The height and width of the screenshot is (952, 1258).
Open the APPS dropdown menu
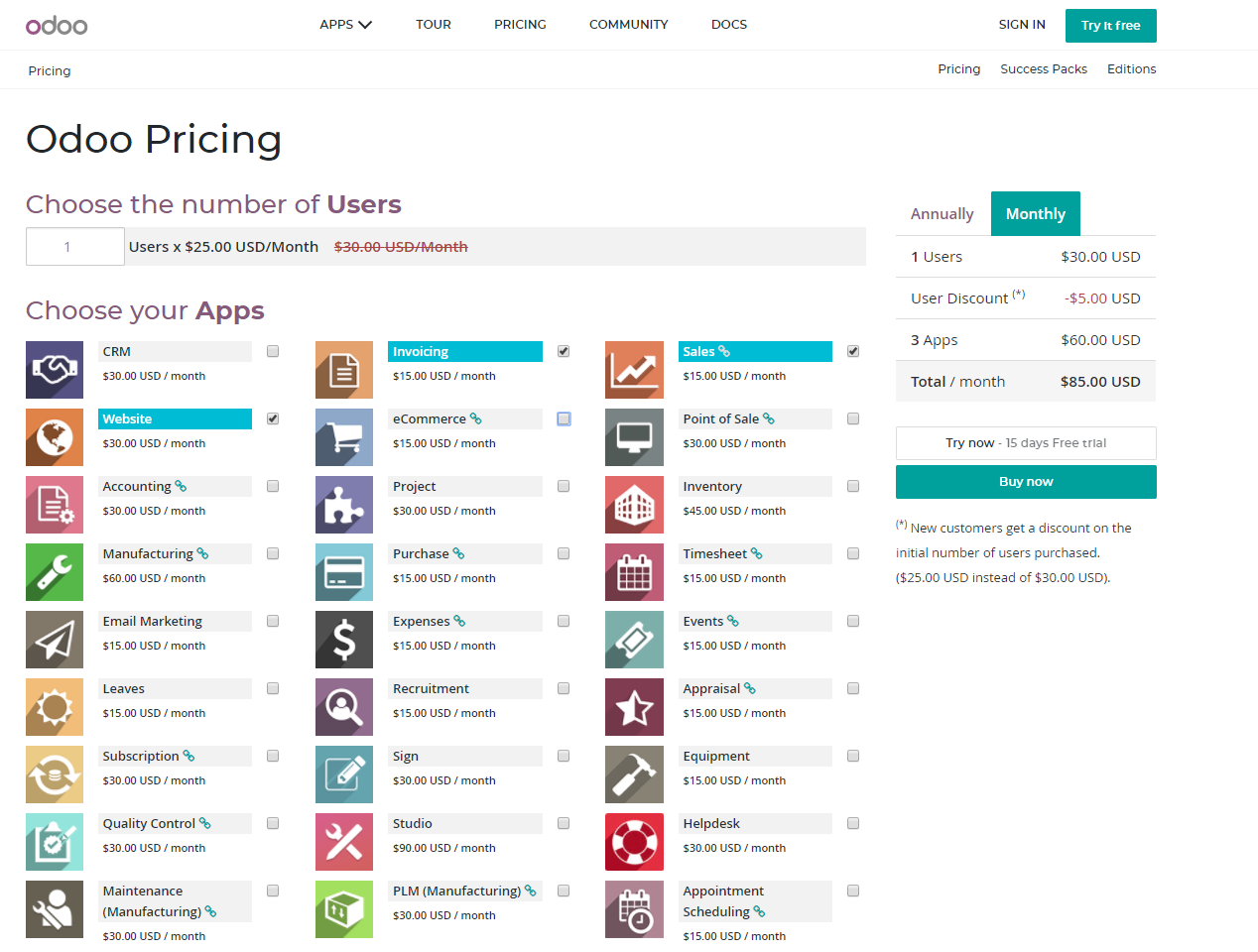[x=345, y=25]
